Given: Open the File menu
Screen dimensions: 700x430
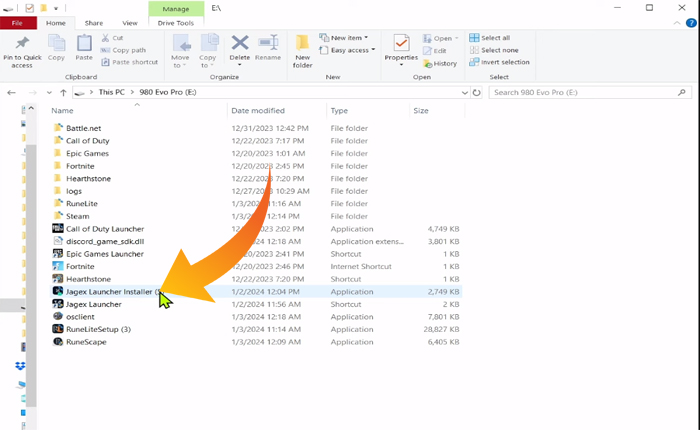Looking at the screenshot, I should point(17,22).
